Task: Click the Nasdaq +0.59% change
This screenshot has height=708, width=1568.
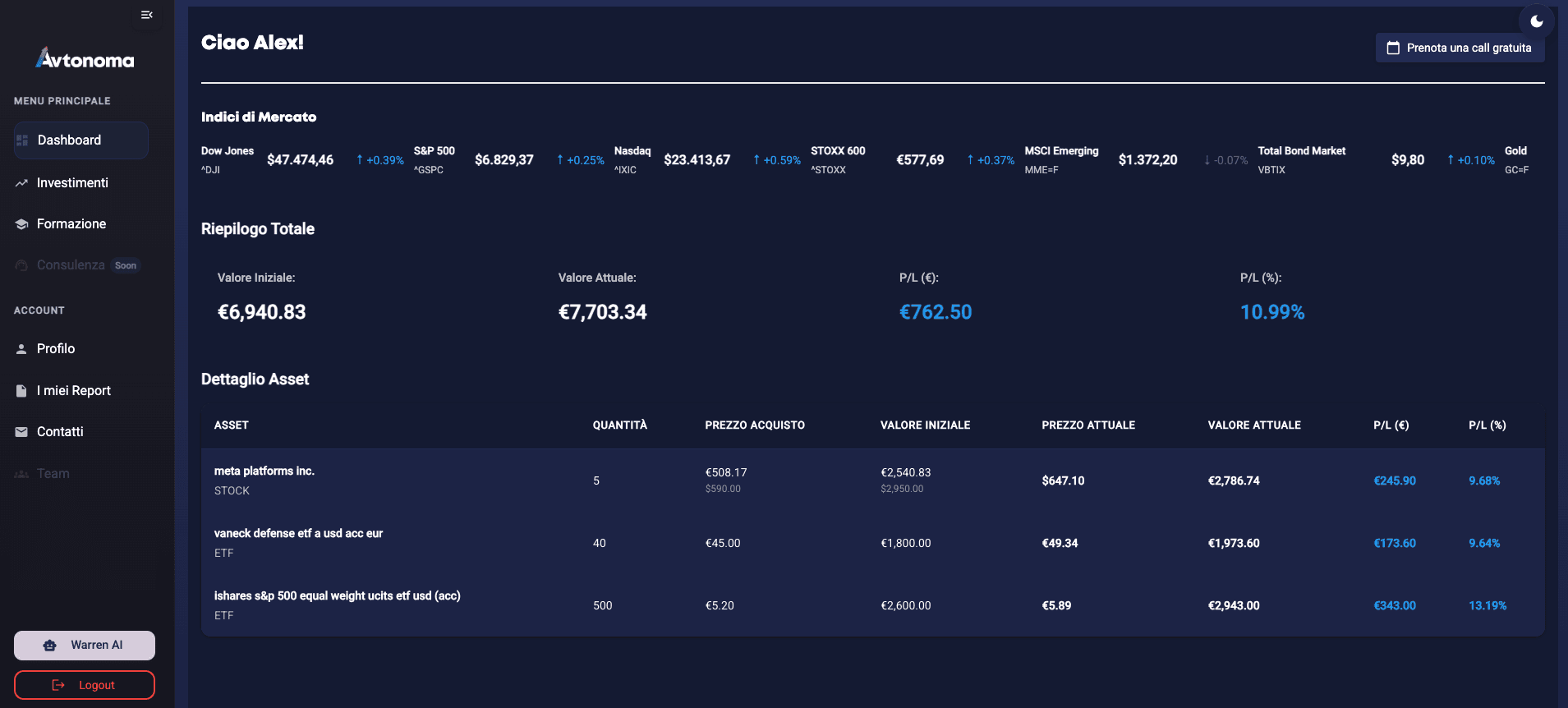Action: click(777, 160)
